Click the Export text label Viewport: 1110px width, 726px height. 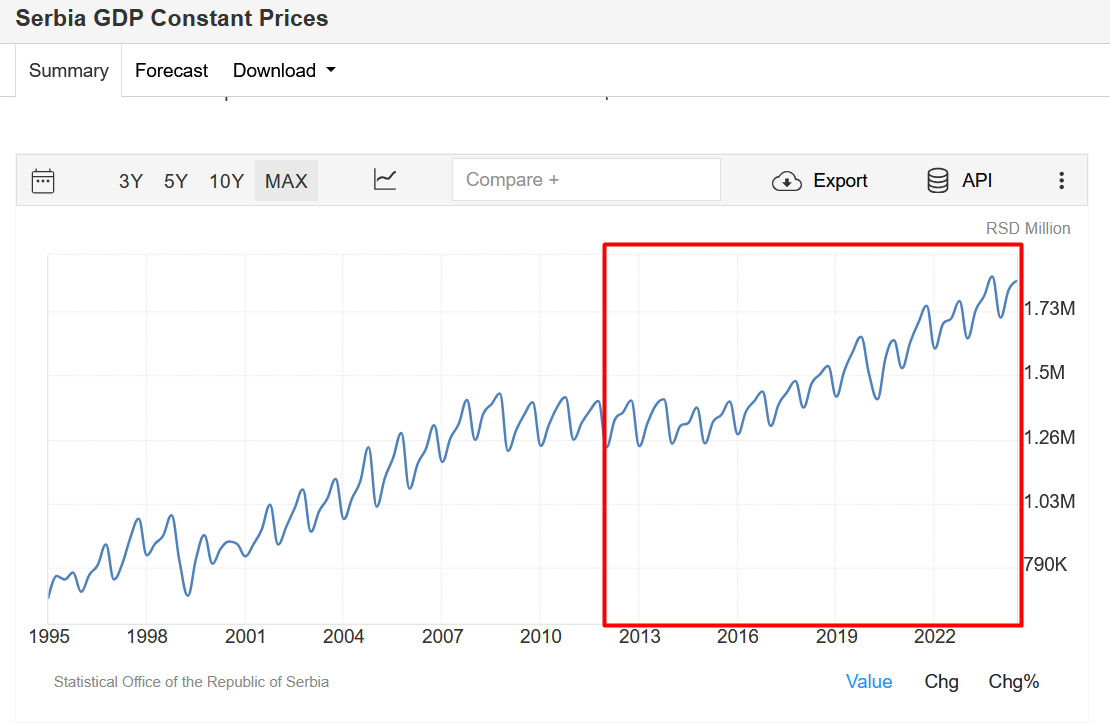840,181
